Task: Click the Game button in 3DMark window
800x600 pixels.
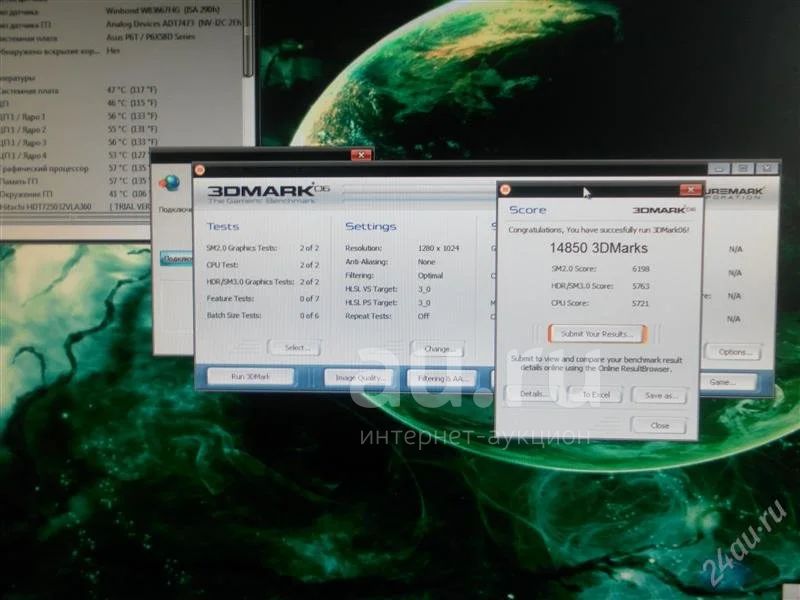Action: 728,382
